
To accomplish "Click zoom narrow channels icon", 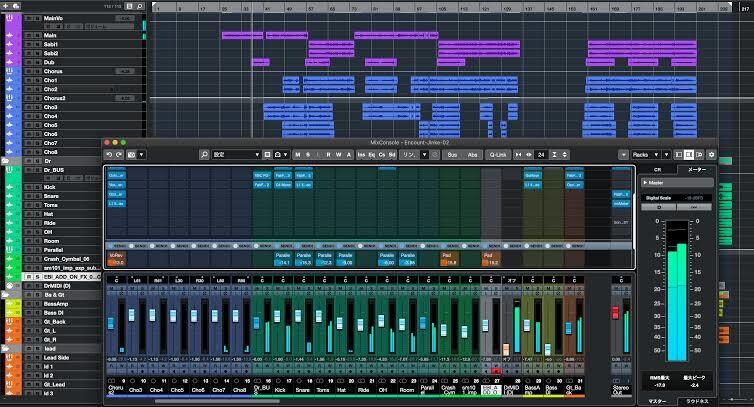I will (x=518, y=154).
